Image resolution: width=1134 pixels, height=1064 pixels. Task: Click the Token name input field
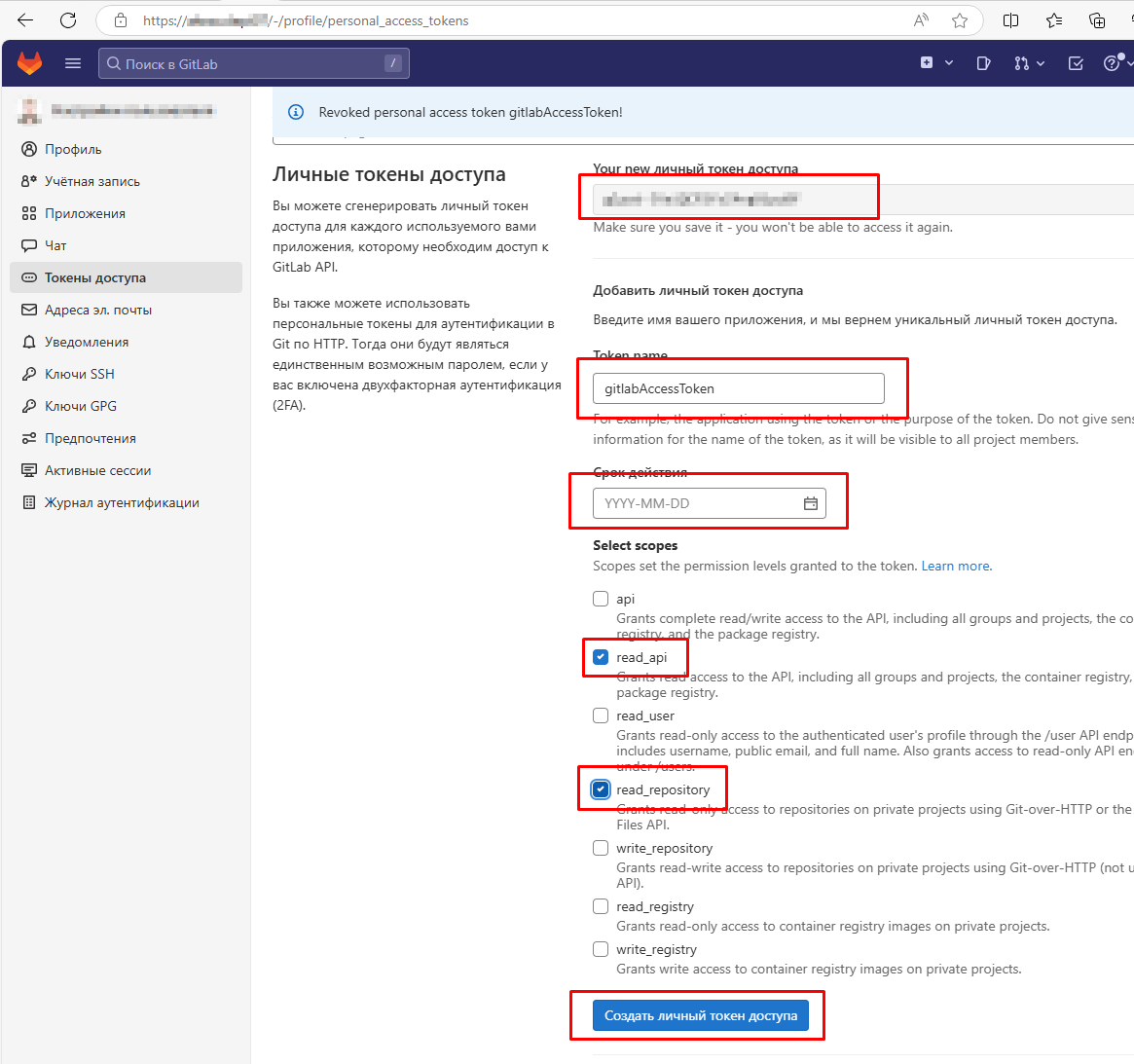tap(738, 388)
